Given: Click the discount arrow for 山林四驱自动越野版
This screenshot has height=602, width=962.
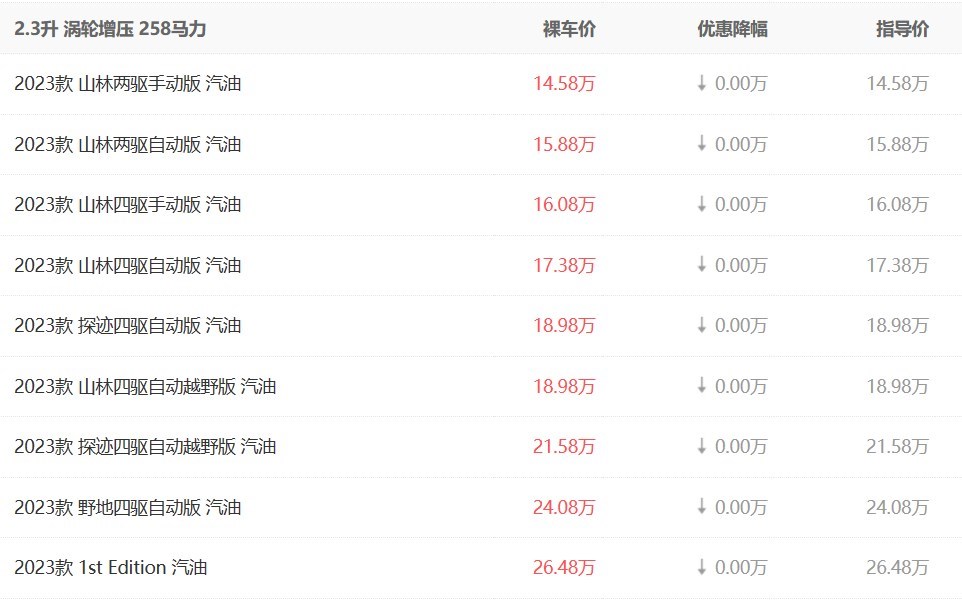Looking at the screenshot, I should click(x=702, y=386).
